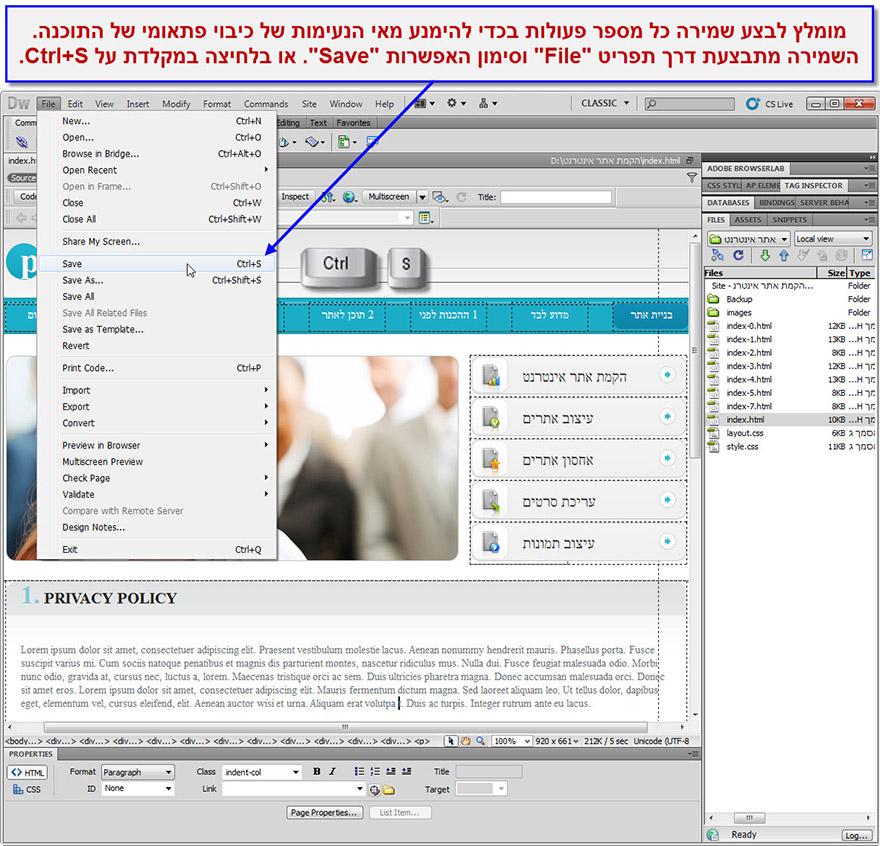The height and width of the screenshot is (846, 880).
Task: Select Print Code... menu item
Action: click(x=157, y=368)
